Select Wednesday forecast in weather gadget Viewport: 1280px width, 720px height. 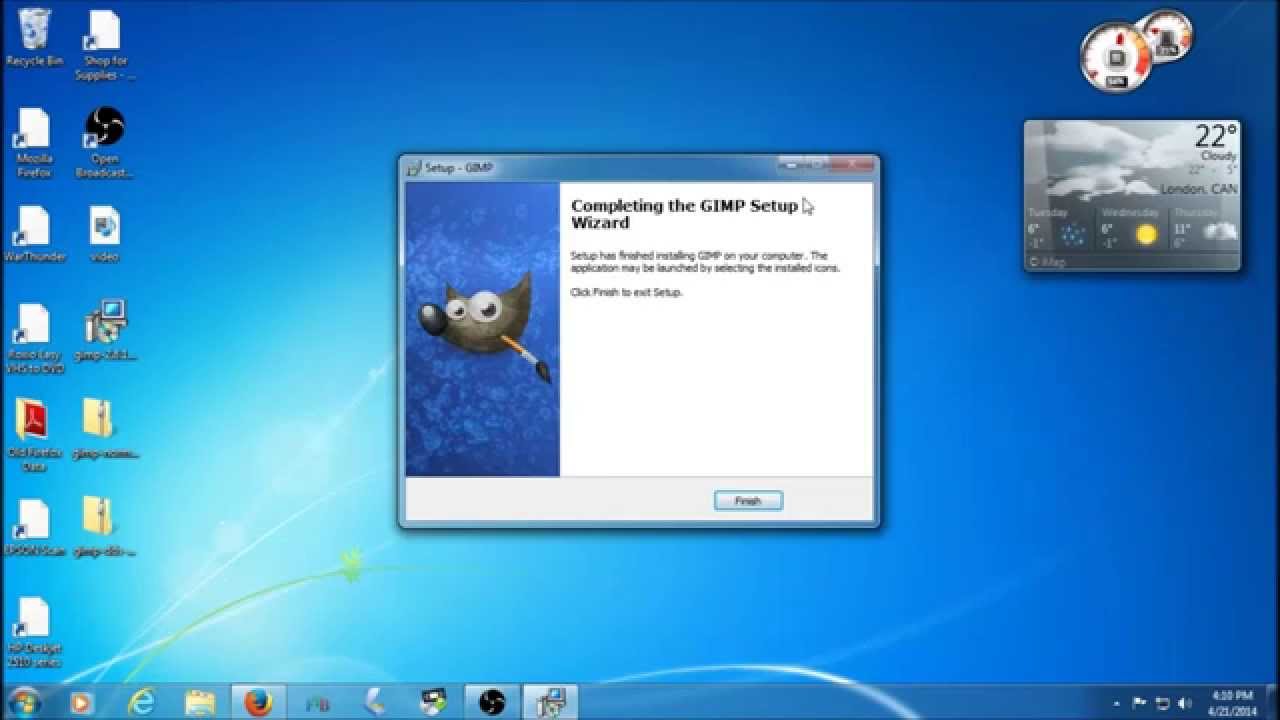[x=1132, y=229]
